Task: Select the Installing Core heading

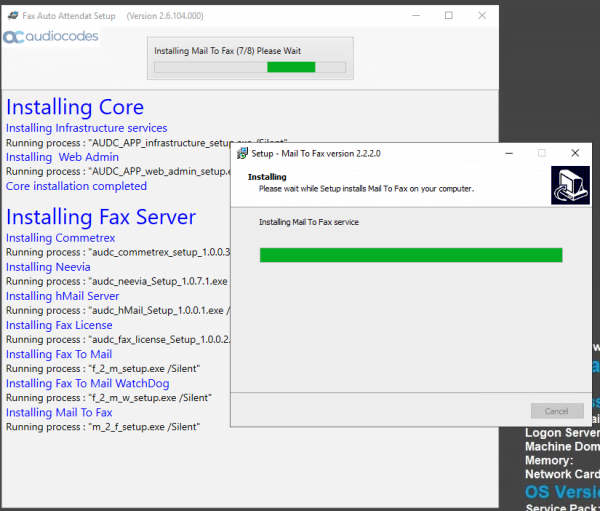Action: tap(75, 107)
